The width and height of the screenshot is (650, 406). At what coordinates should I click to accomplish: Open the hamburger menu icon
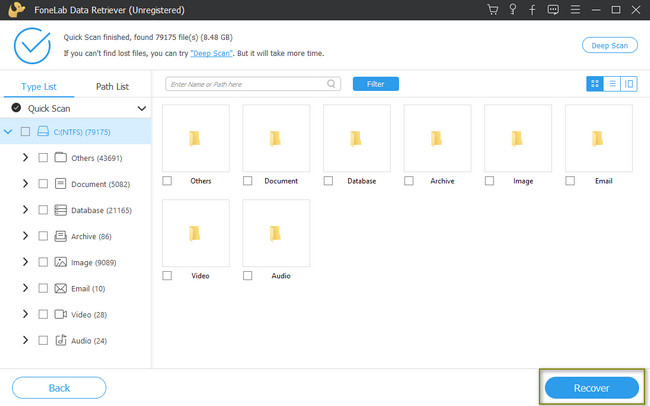coord(575,10)
